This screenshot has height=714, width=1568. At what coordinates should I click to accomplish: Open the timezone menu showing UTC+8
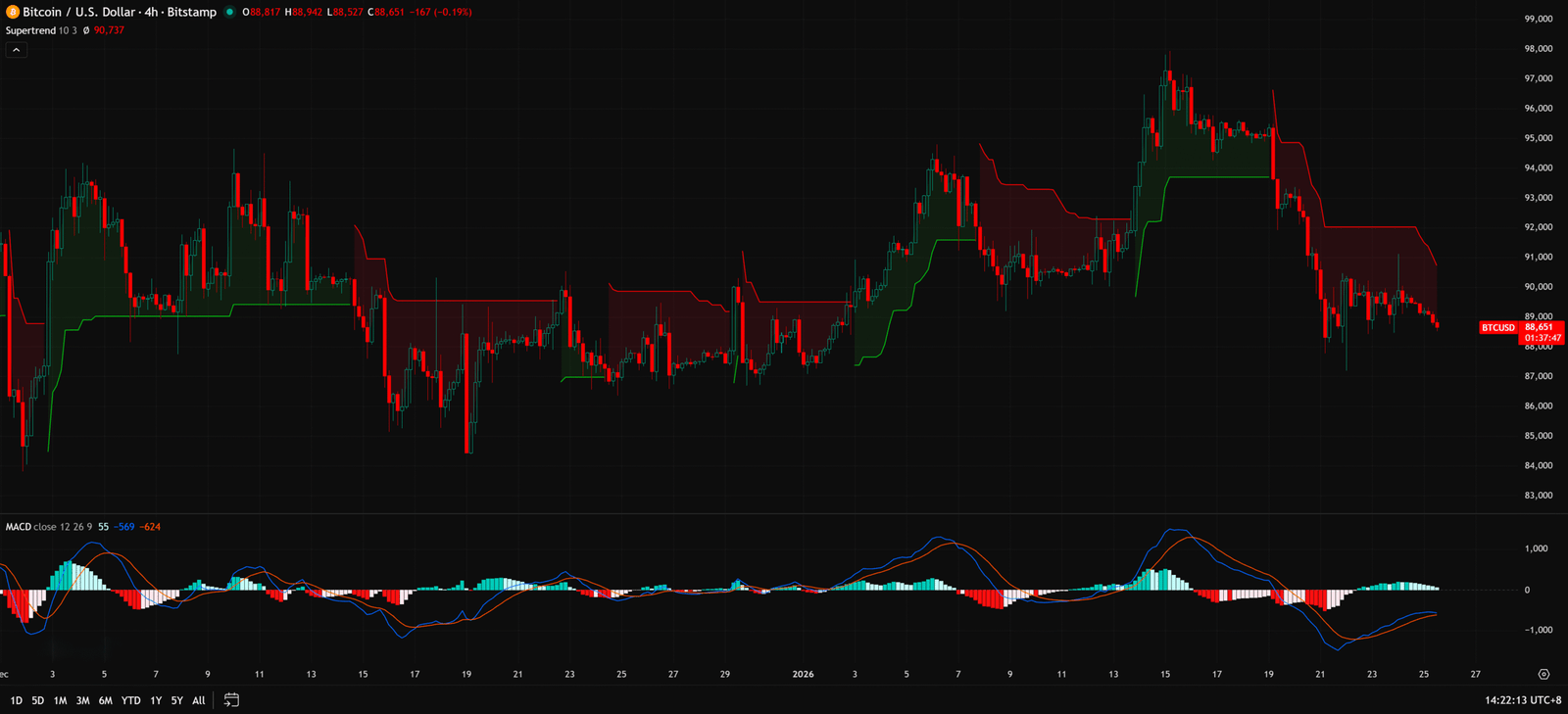tap(1523, 700)
